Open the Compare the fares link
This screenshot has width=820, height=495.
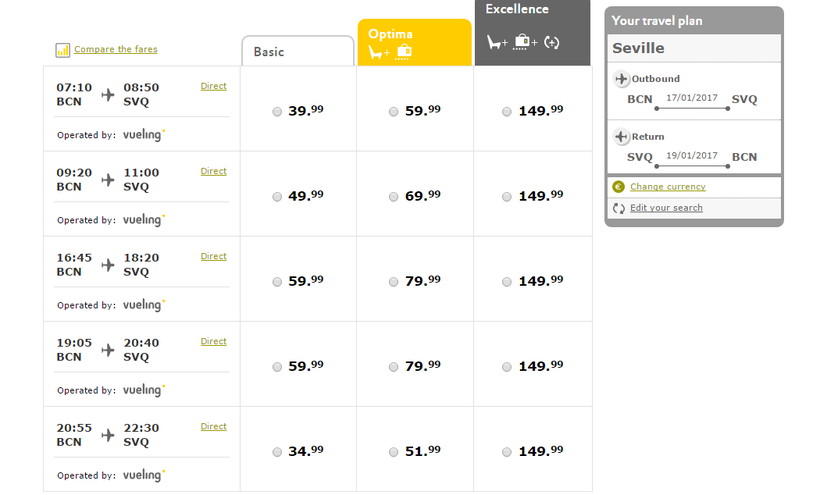(x=115, y=50)
